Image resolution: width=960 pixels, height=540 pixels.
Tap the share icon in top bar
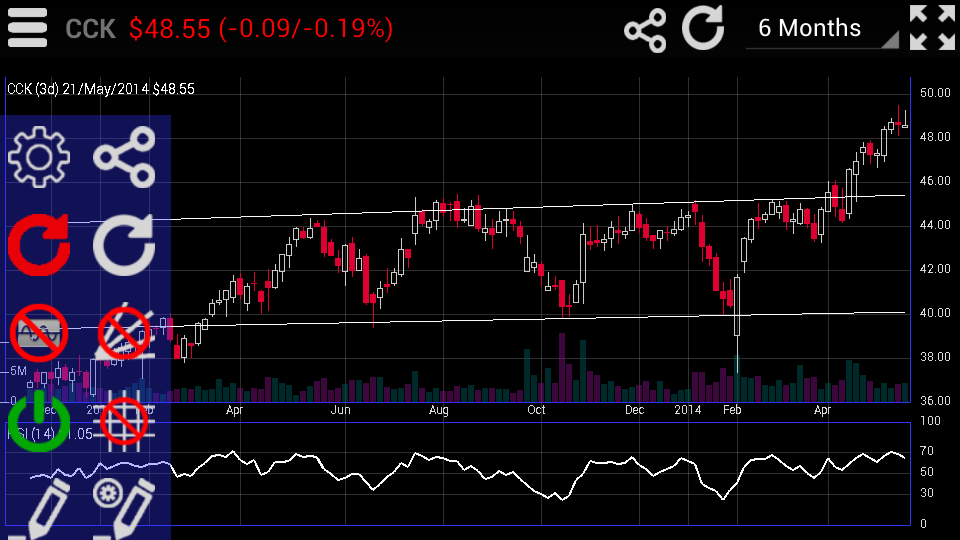click(645, 30)
